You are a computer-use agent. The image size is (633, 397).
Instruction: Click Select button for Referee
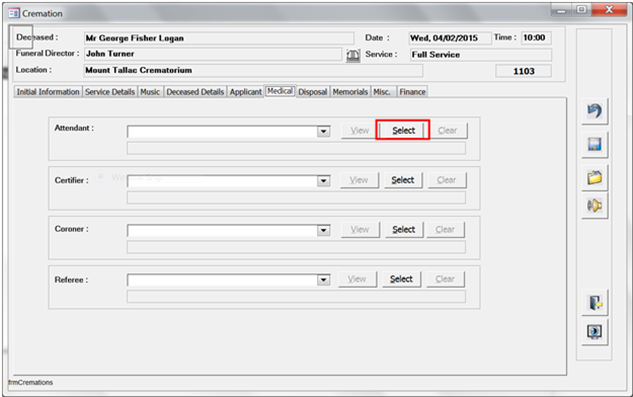click(x=401, y=279)
